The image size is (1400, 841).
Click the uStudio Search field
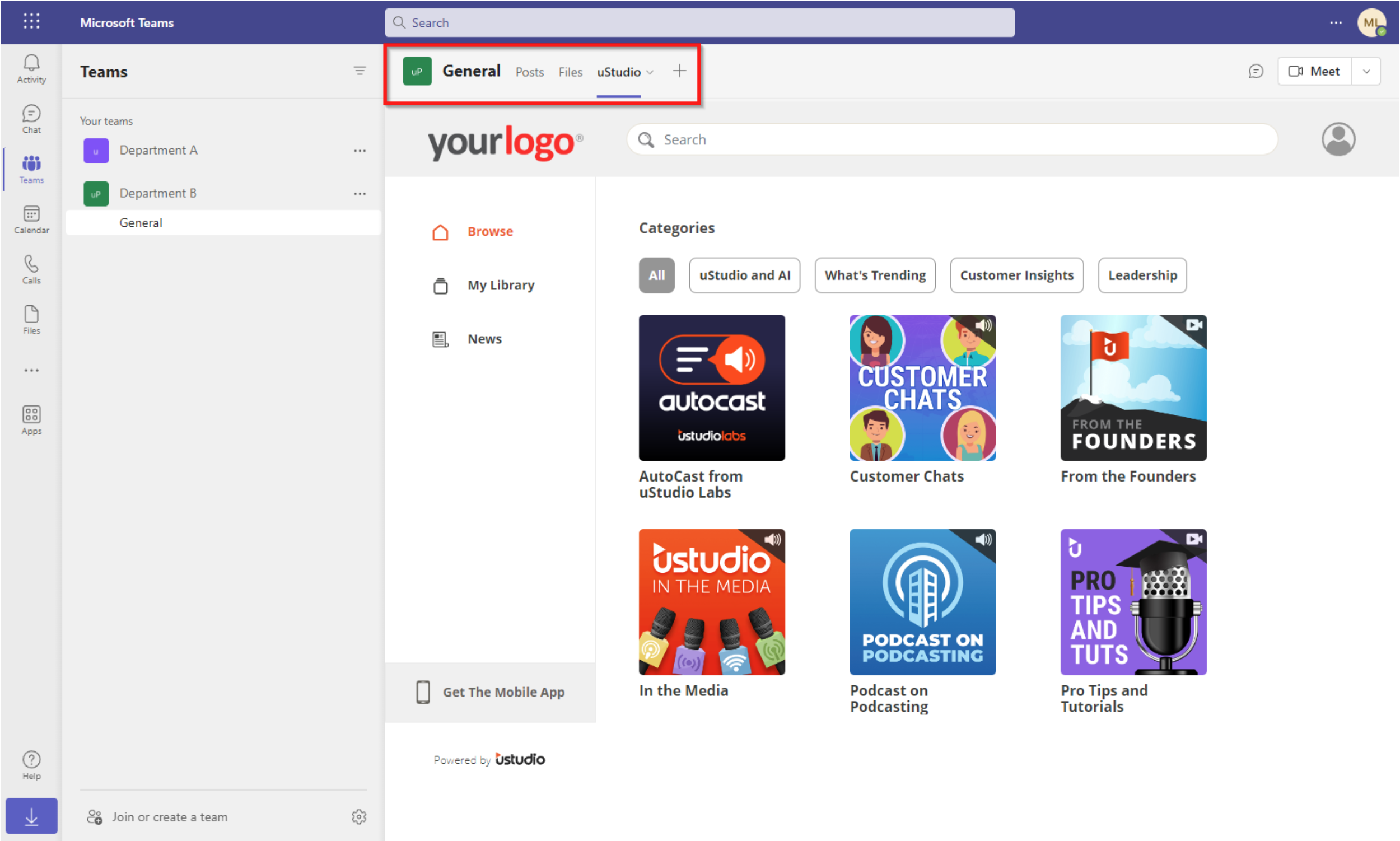click(951, 139)
